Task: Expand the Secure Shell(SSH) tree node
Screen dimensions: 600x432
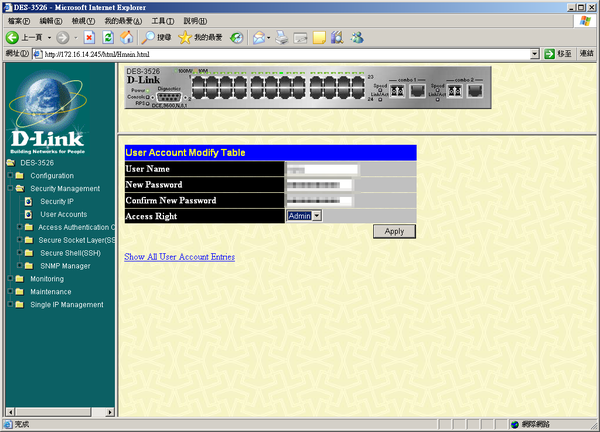Action: point(20,253)
